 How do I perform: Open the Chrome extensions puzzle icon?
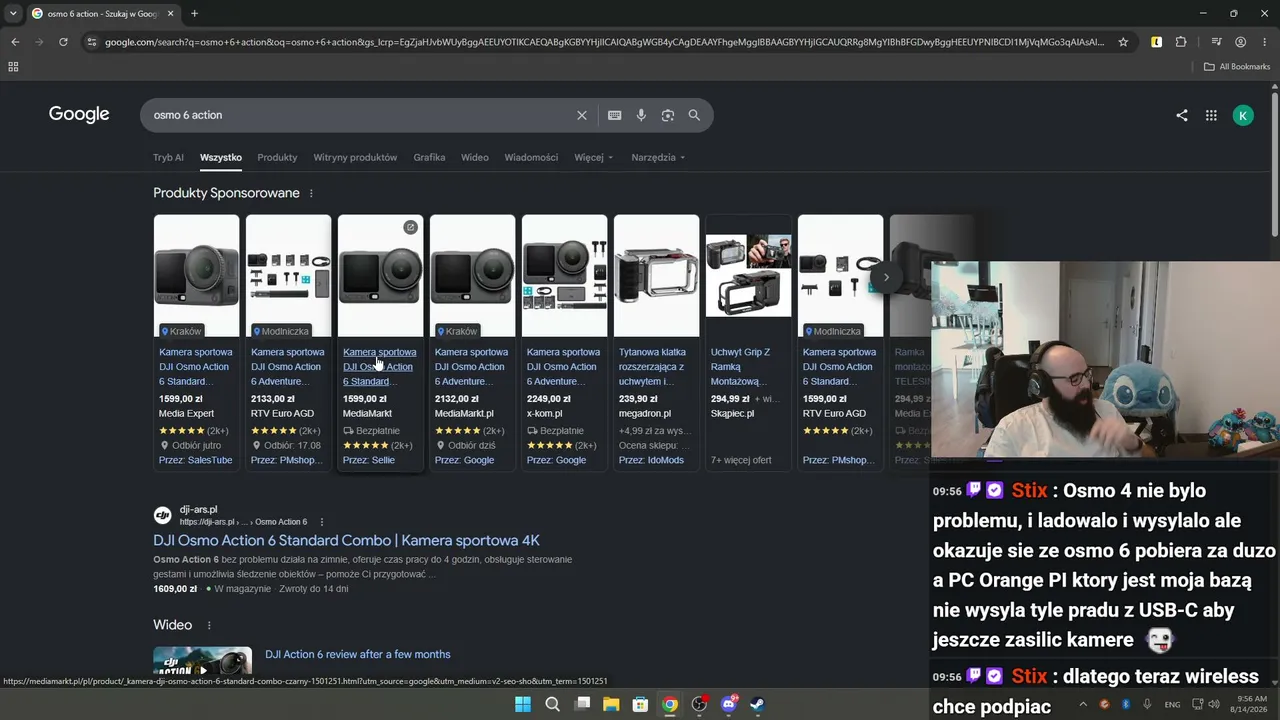(x=1181, y=42)
